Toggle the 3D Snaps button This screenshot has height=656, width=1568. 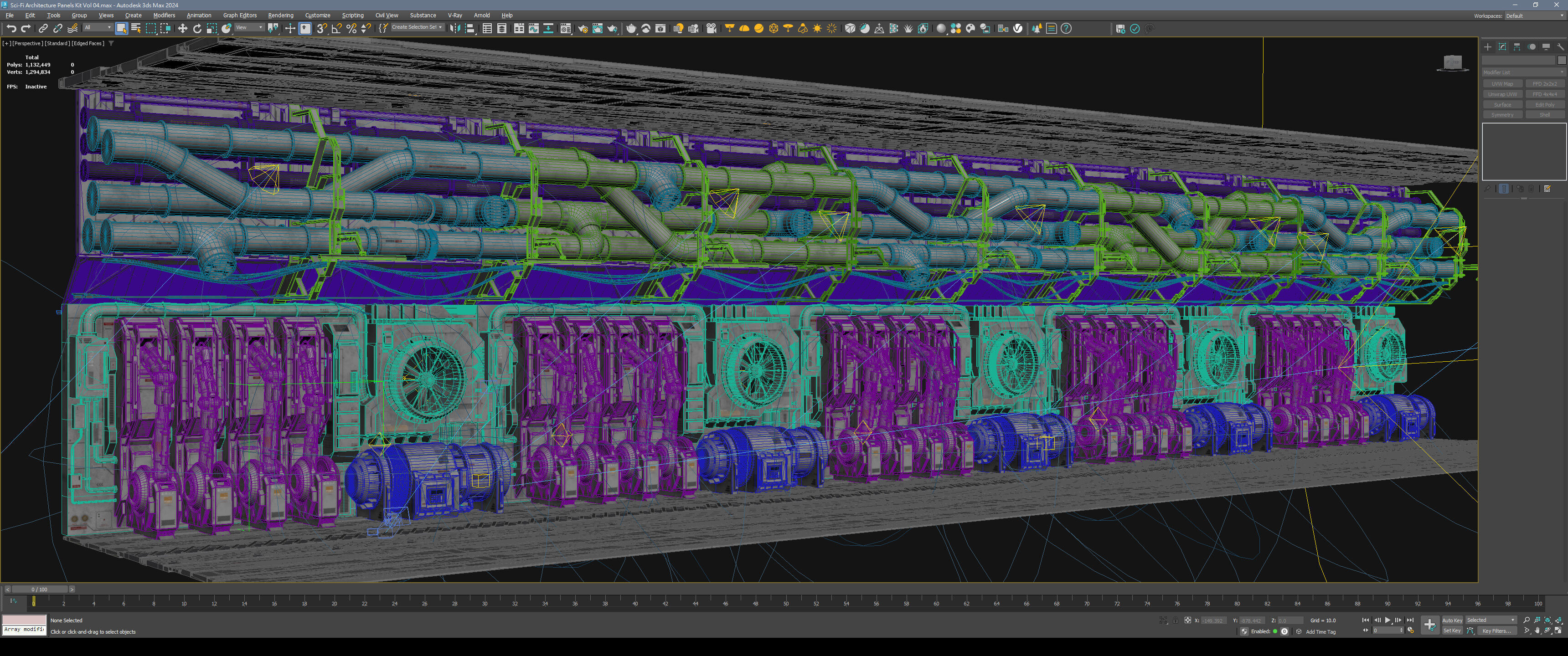pyautogui.click(x=321, y=29)
